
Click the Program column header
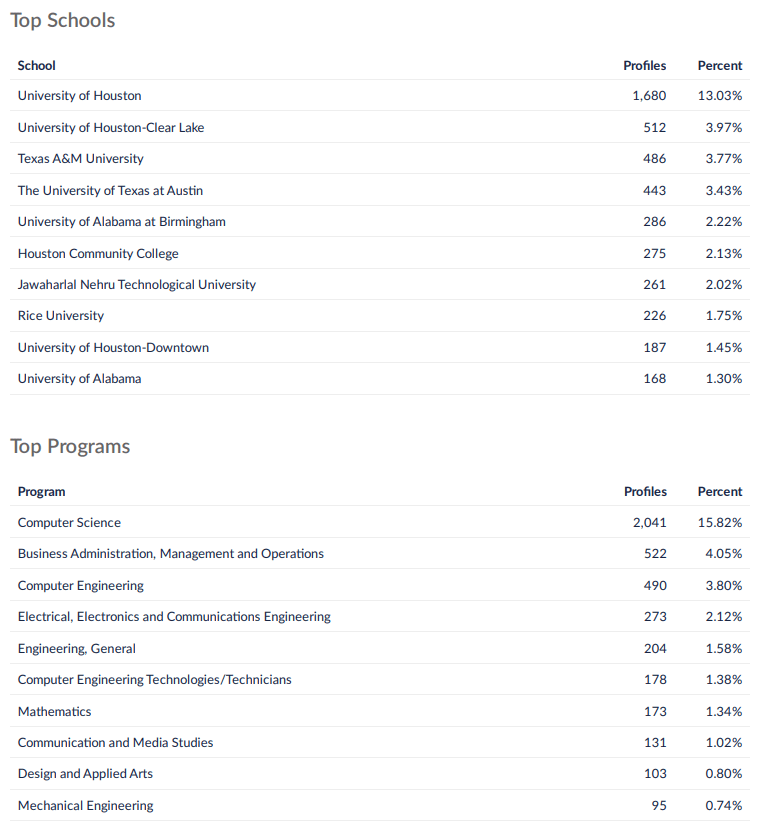click(41, 492)
